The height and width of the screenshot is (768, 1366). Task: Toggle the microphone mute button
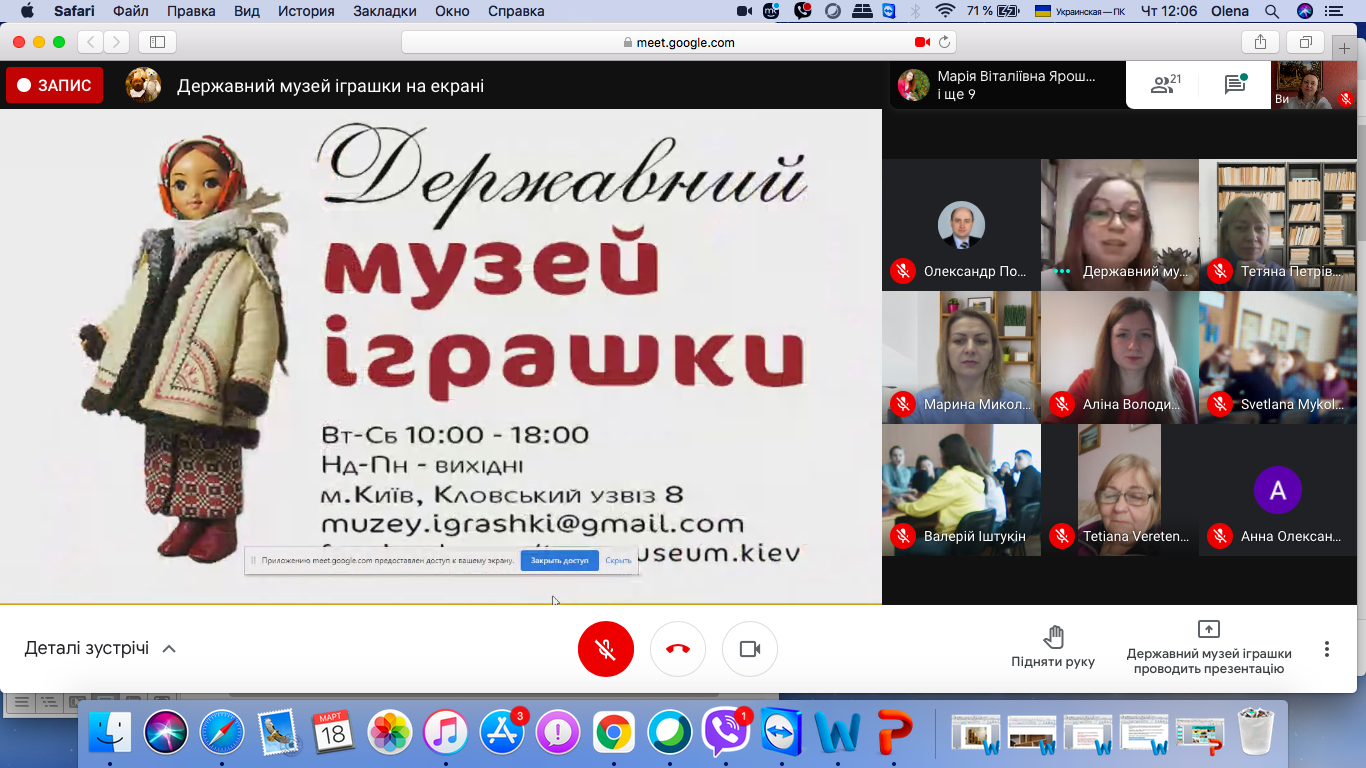point(606,649)
